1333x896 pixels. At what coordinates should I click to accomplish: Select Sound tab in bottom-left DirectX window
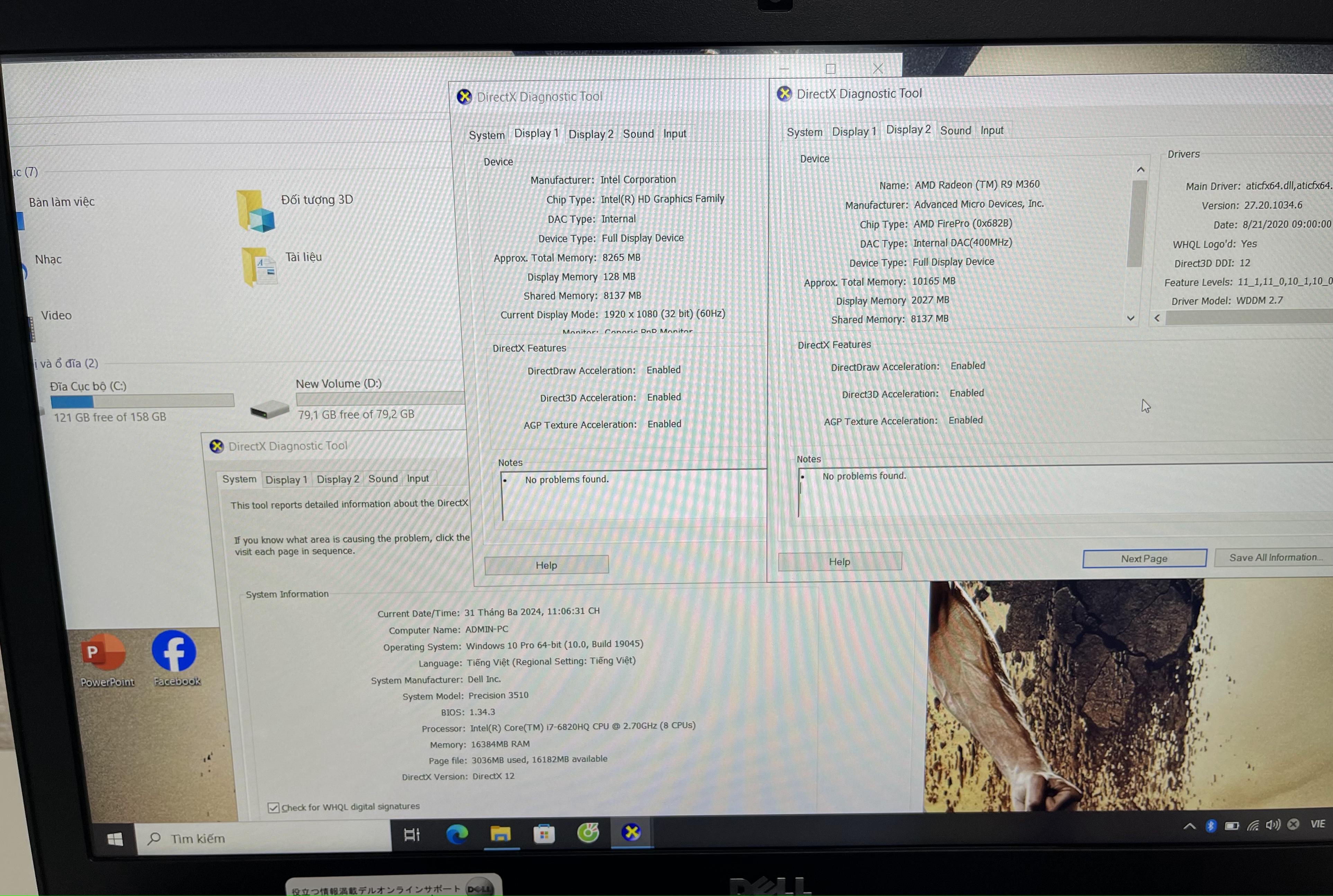pyautogui.click(x=382, y=478)
